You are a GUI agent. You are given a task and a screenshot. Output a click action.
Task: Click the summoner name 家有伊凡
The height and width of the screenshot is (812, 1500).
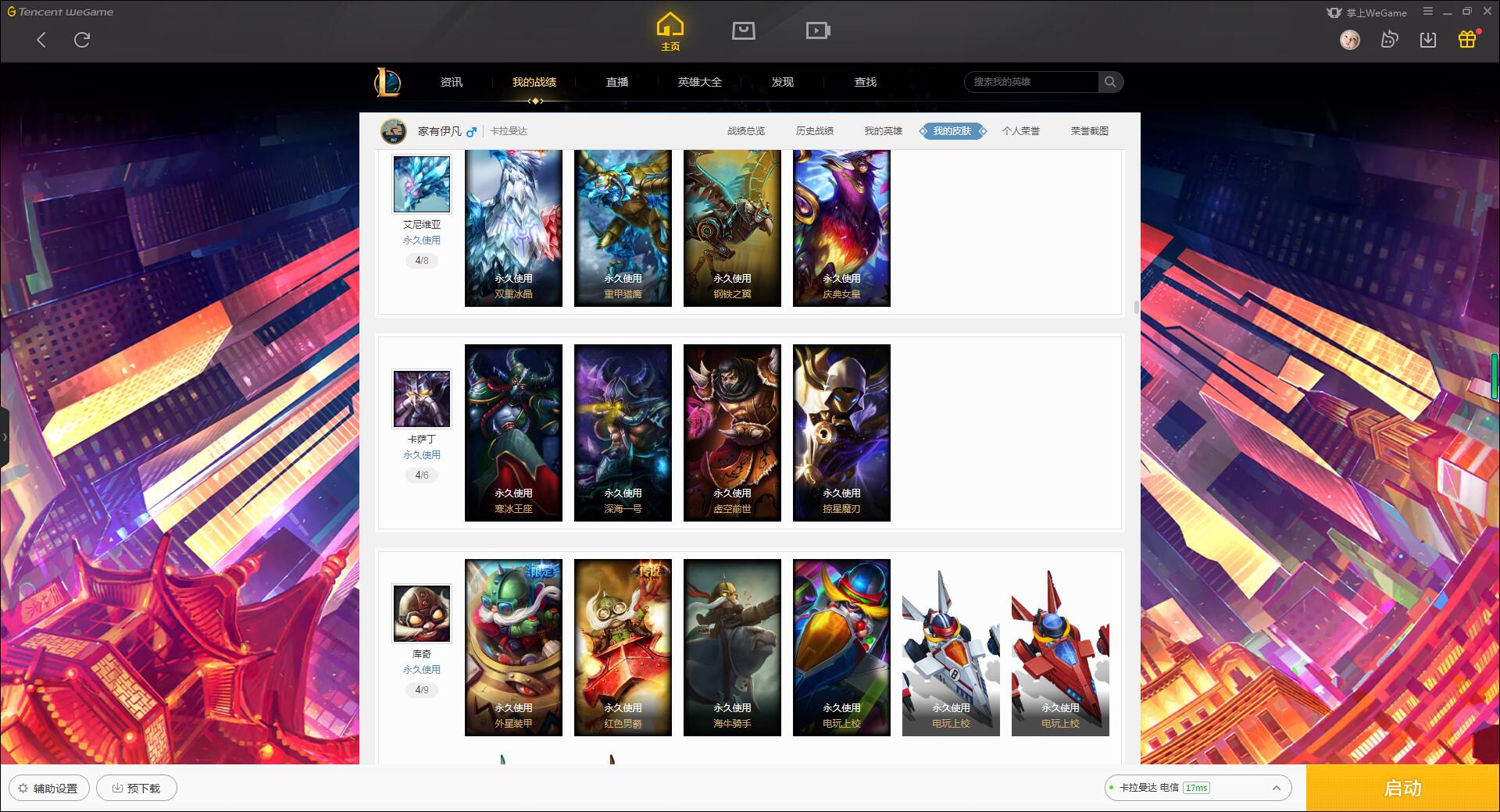[x=439, y=131]
